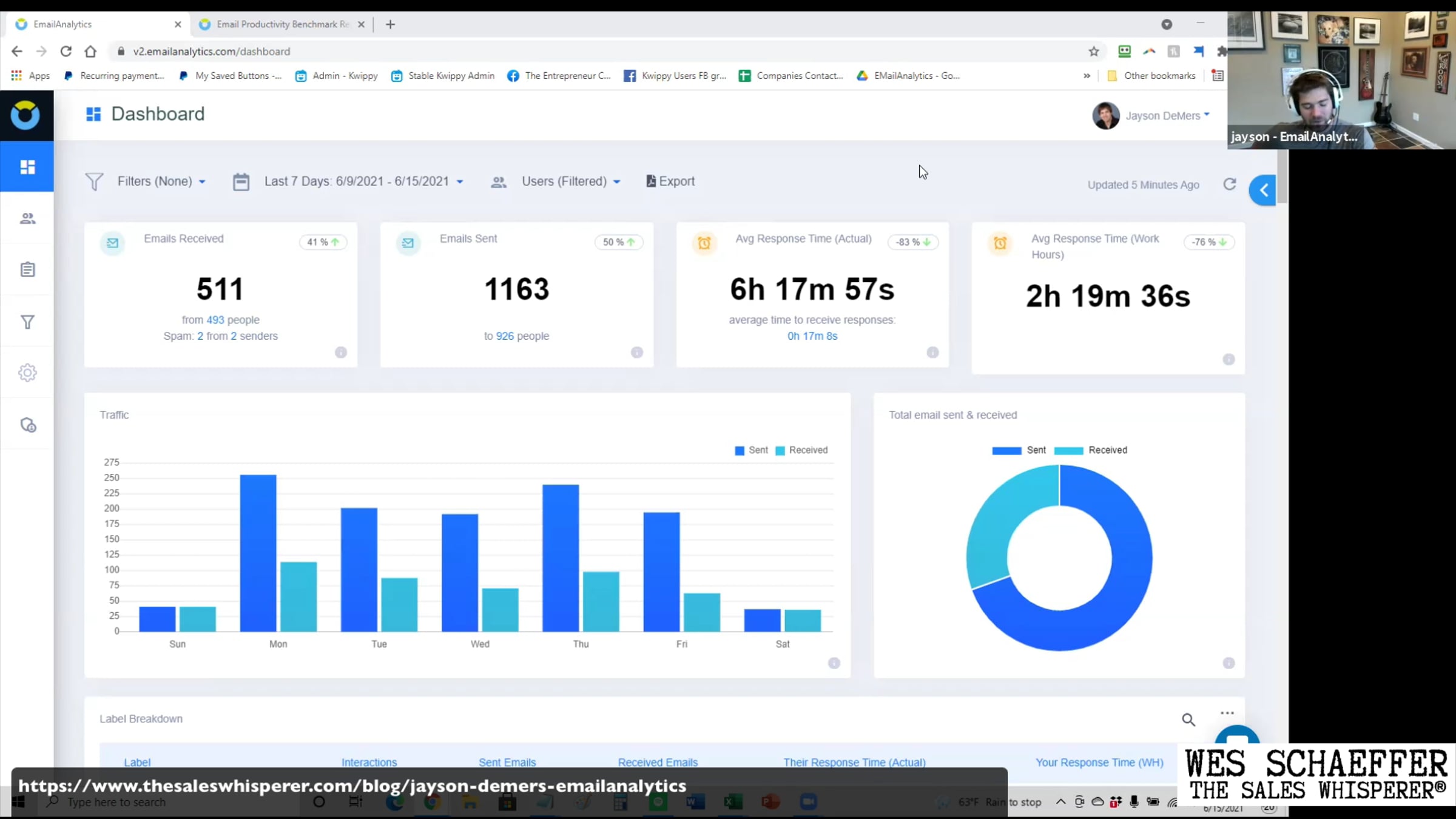Collapse side panel with blue chevron button
Image resolution: width=1456 pixels, height=819 pixels.
coord(1263,190)
